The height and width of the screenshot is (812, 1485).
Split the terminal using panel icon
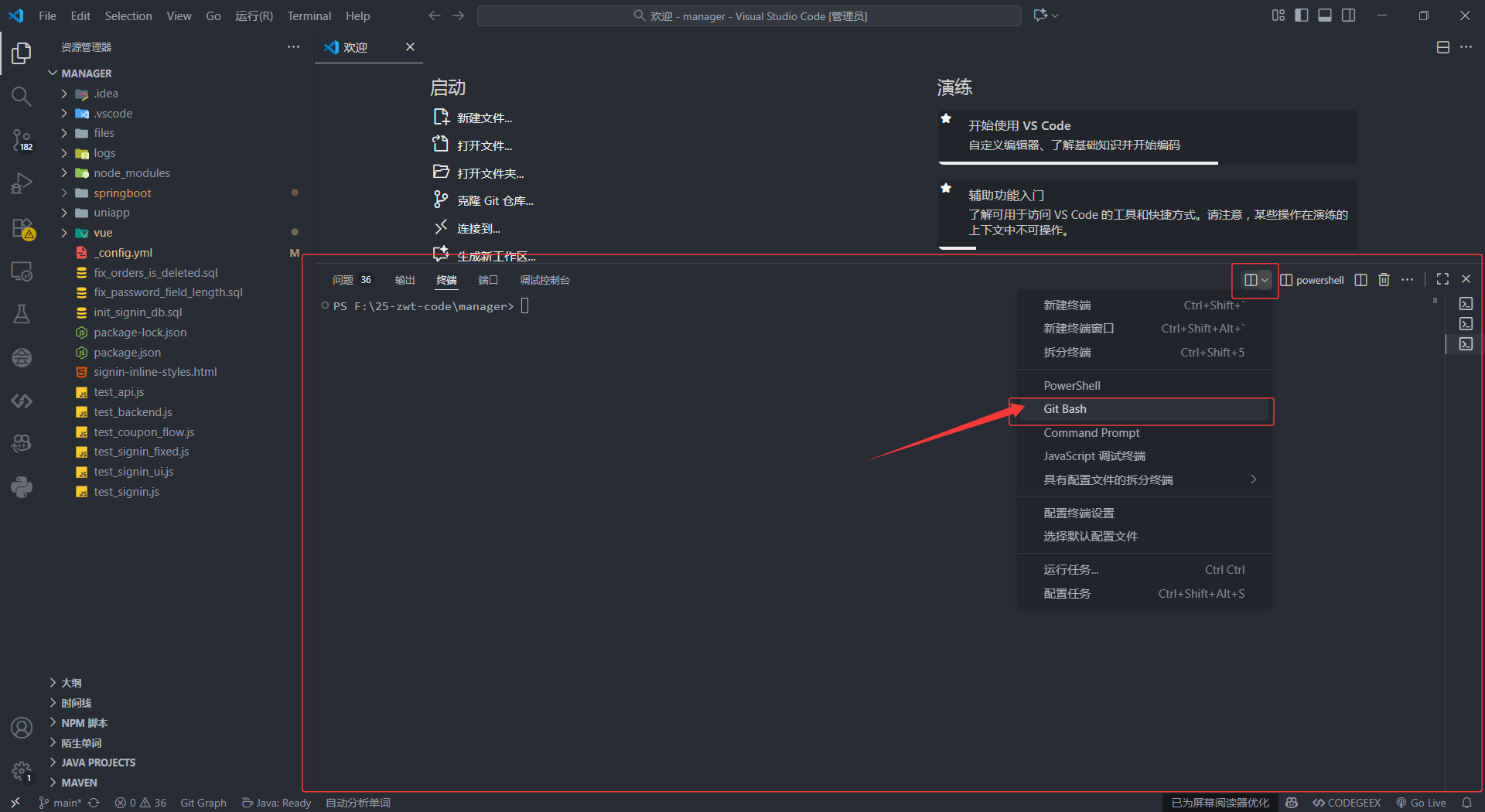[x=1361, y=280]
